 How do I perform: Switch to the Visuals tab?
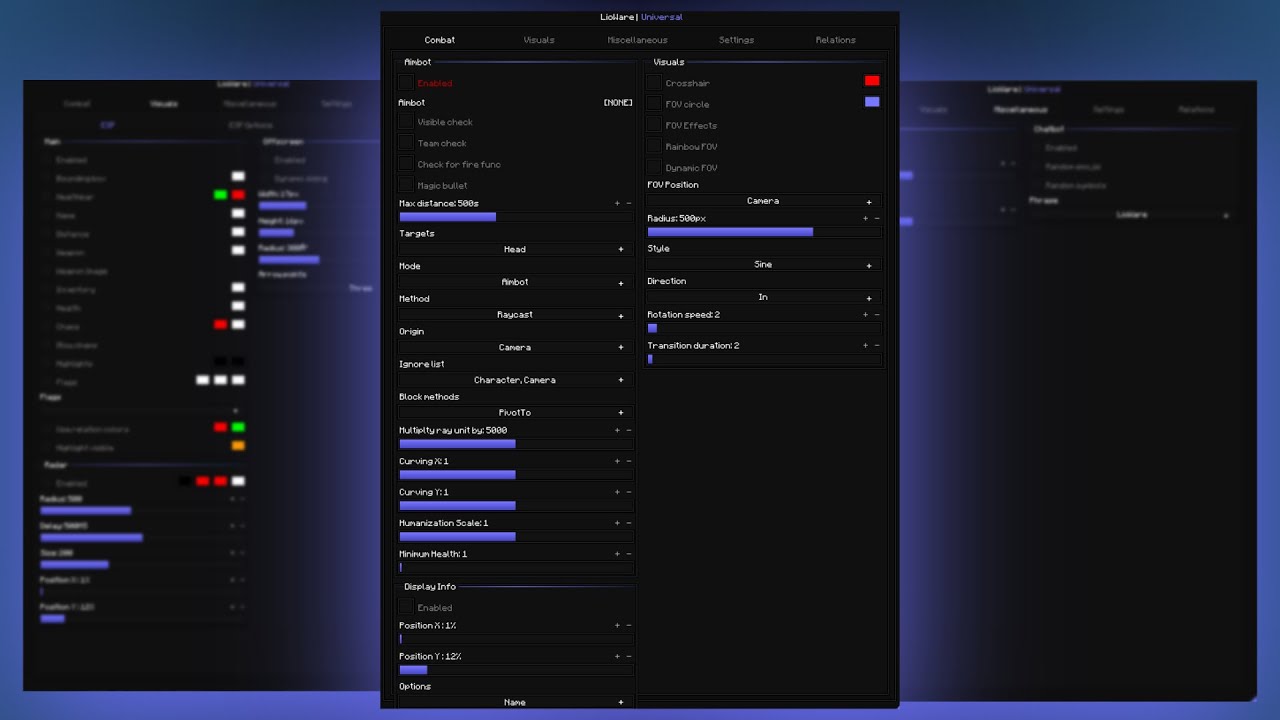[539, 40]
